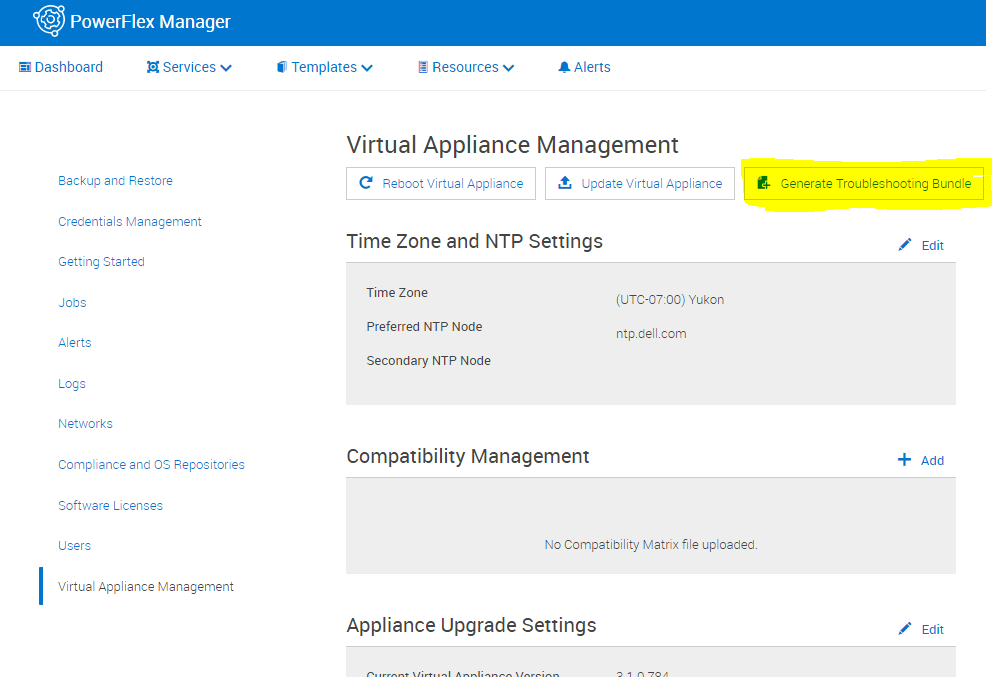Click the Reboot Virtual Appliance button
Screen dimensions: 992x677
click(440, 183)
